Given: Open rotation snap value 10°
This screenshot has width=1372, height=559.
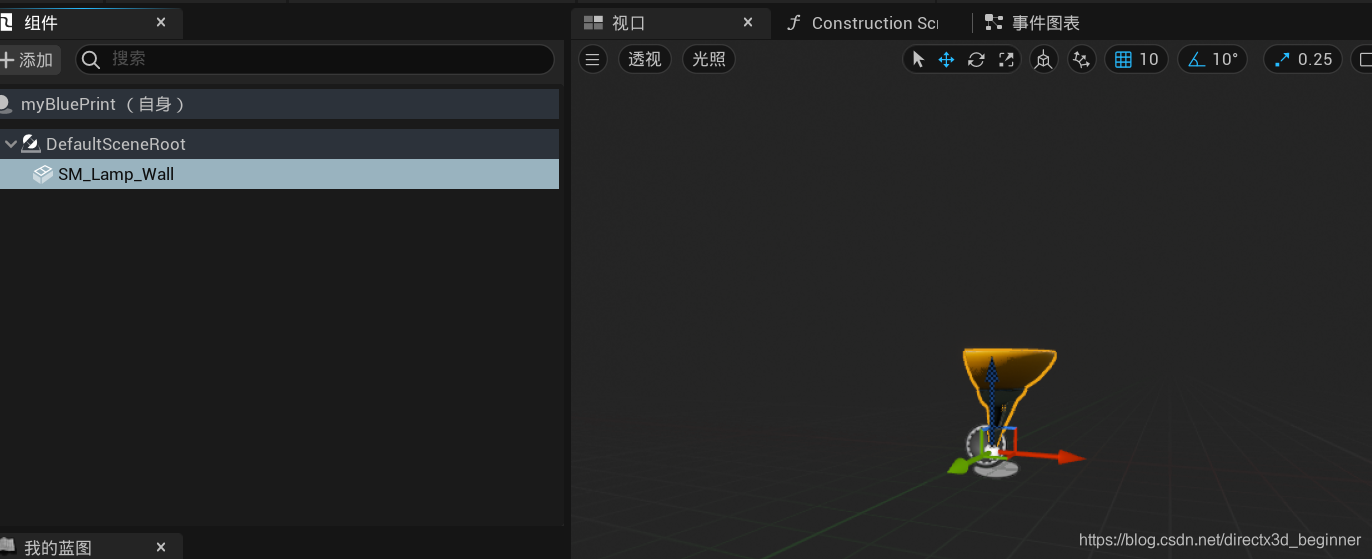Looking at the screenshot, I should [x=1225, y=60].
